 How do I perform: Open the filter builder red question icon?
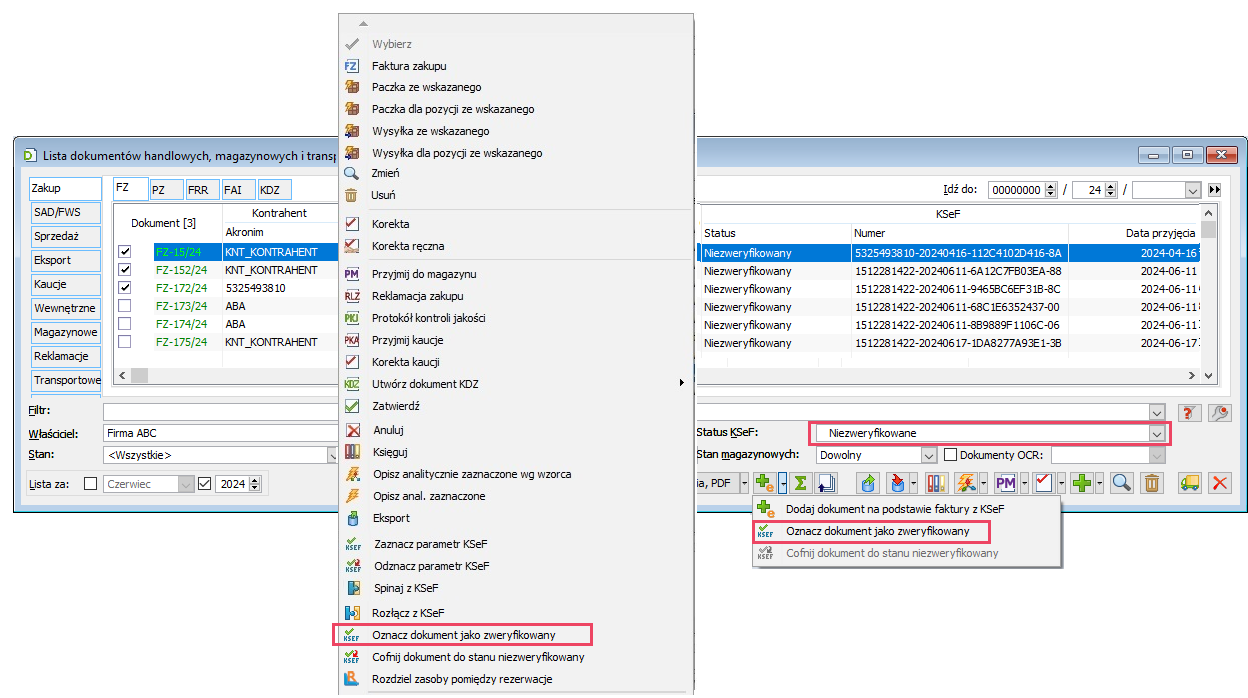tap(1190, 412)
